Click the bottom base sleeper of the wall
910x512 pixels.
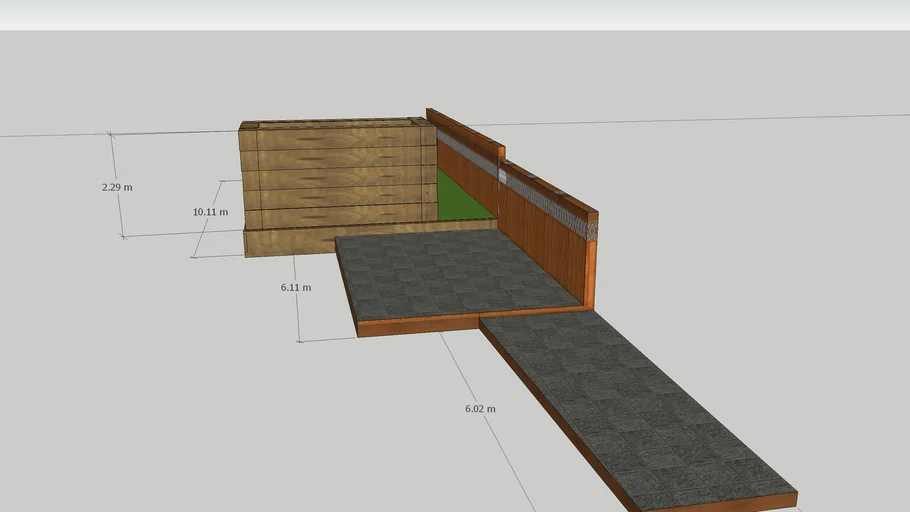[x=290, y=241]
